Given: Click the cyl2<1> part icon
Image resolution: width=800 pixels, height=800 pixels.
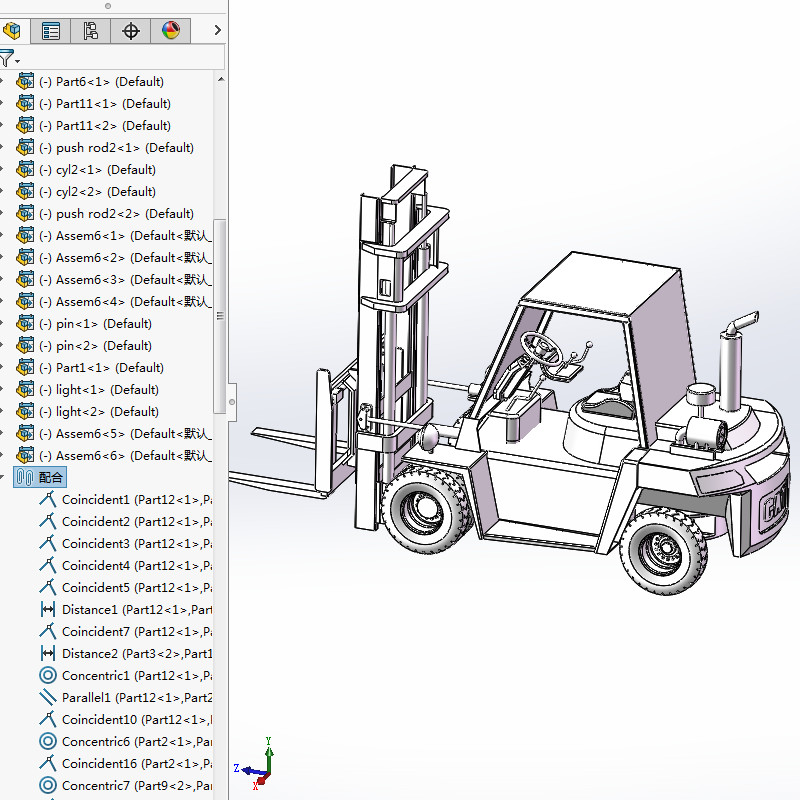Looking at the screenshot, I should (25, 169).
